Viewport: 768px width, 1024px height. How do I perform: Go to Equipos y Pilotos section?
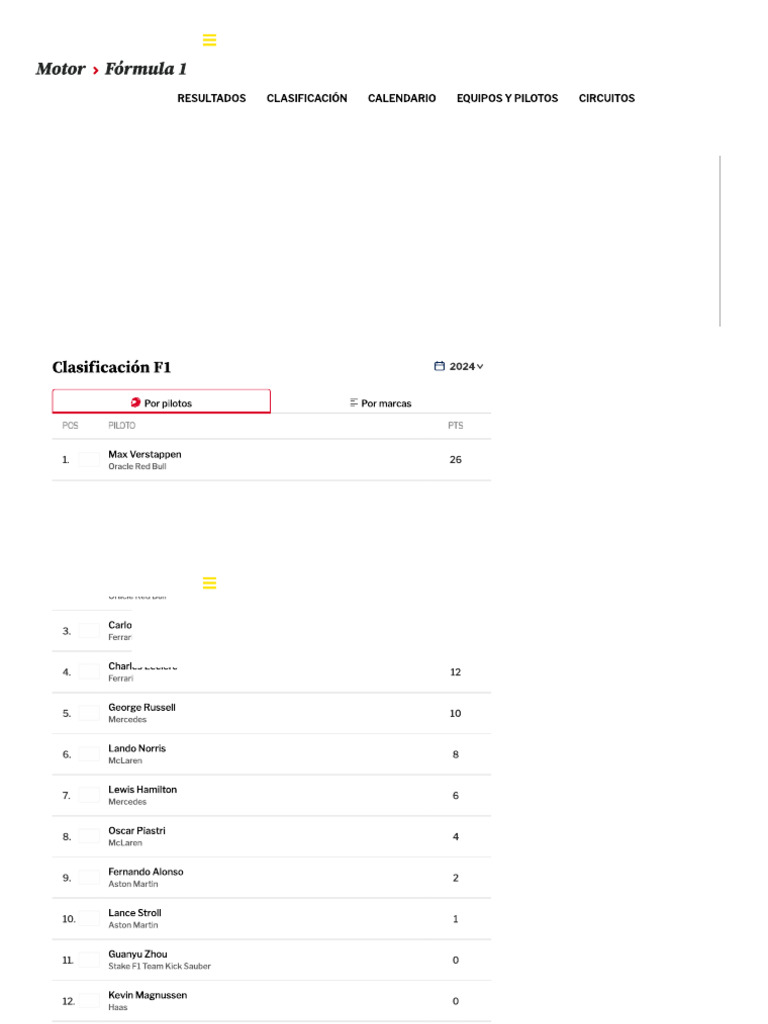(x=507, y=98)
